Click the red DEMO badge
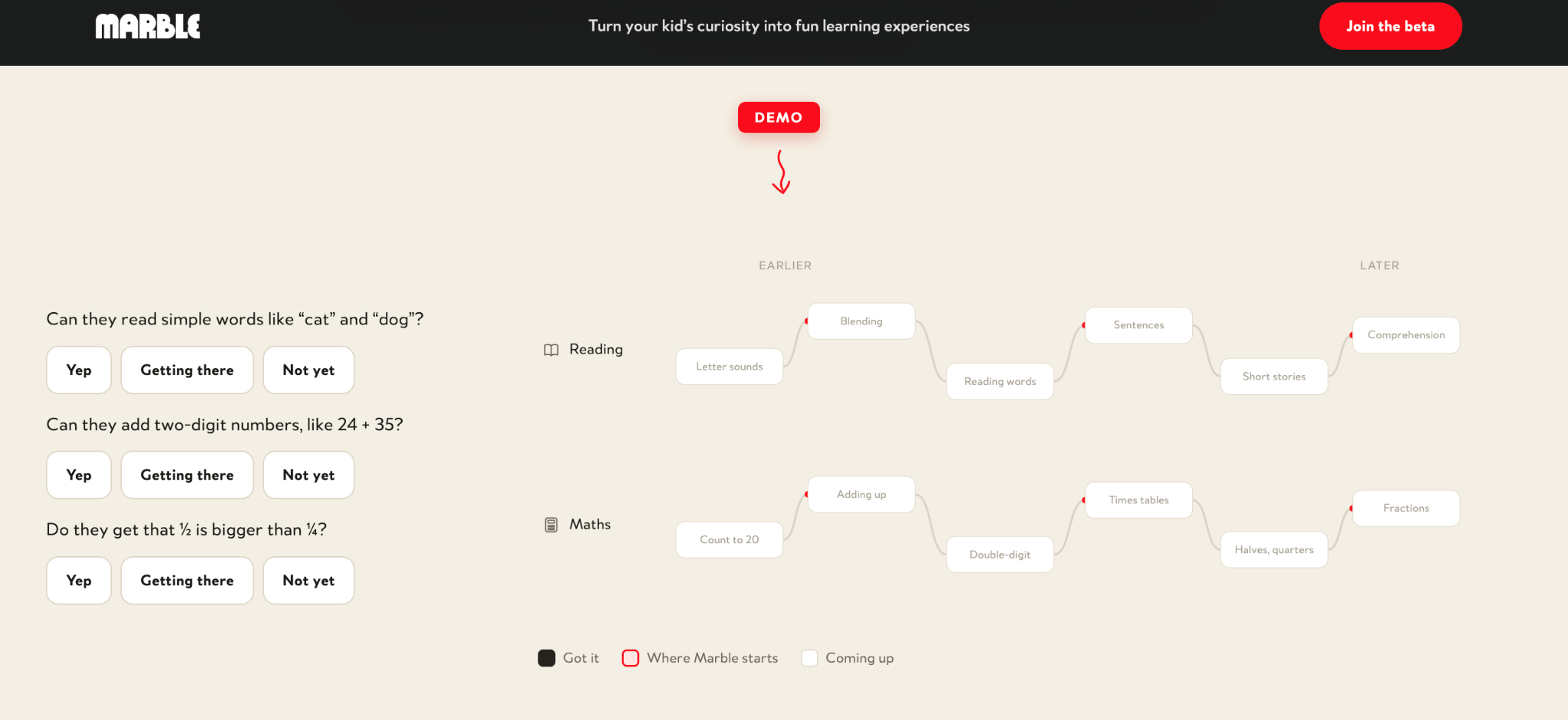Screen dimensions: 1568x720 tap(779, 117)
